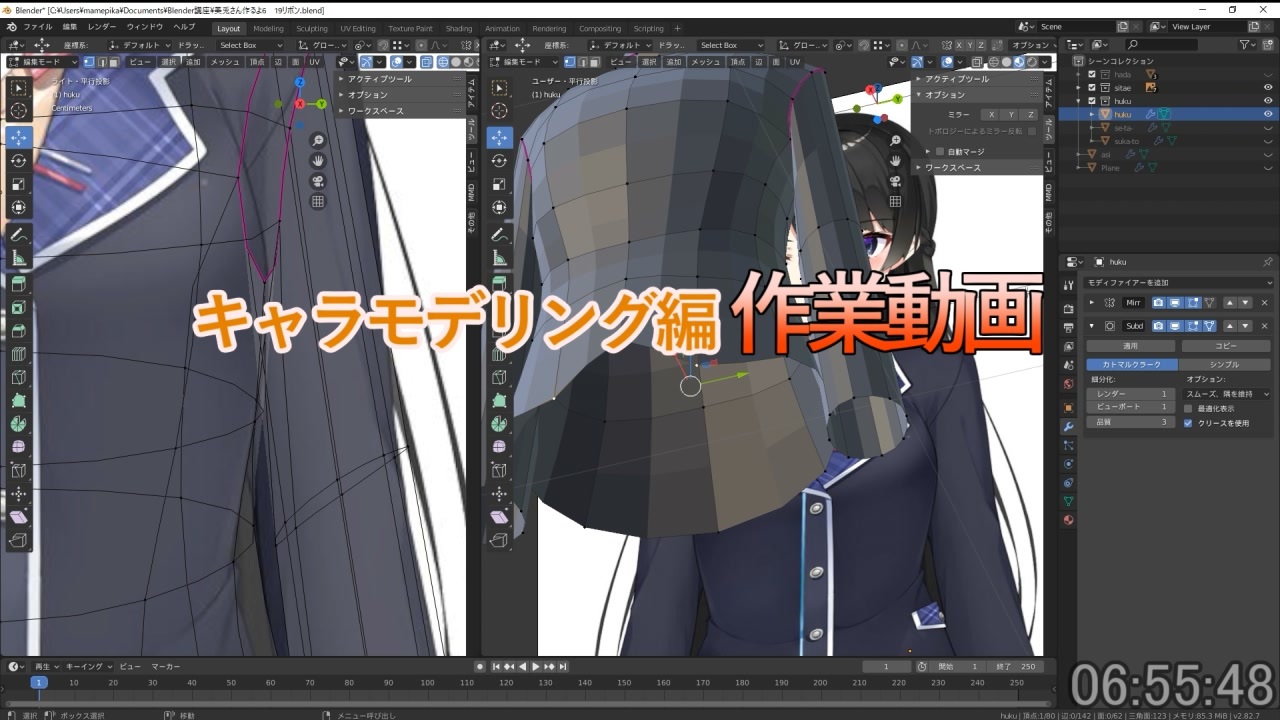Toggle camera view icon in left viewport
1280x720 pixels.
coord(318,181)
